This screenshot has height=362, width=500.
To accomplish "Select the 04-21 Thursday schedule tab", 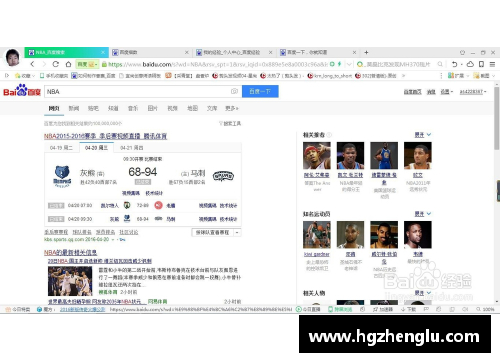I will 132,148.
